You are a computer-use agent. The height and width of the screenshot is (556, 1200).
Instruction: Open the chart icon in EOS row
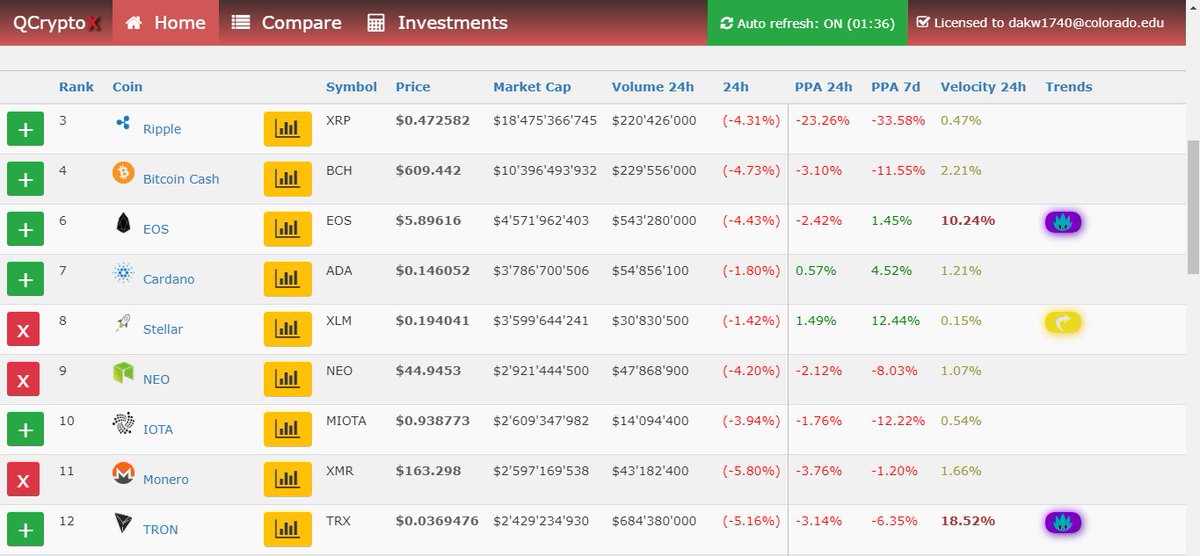(x=286, y=229)
